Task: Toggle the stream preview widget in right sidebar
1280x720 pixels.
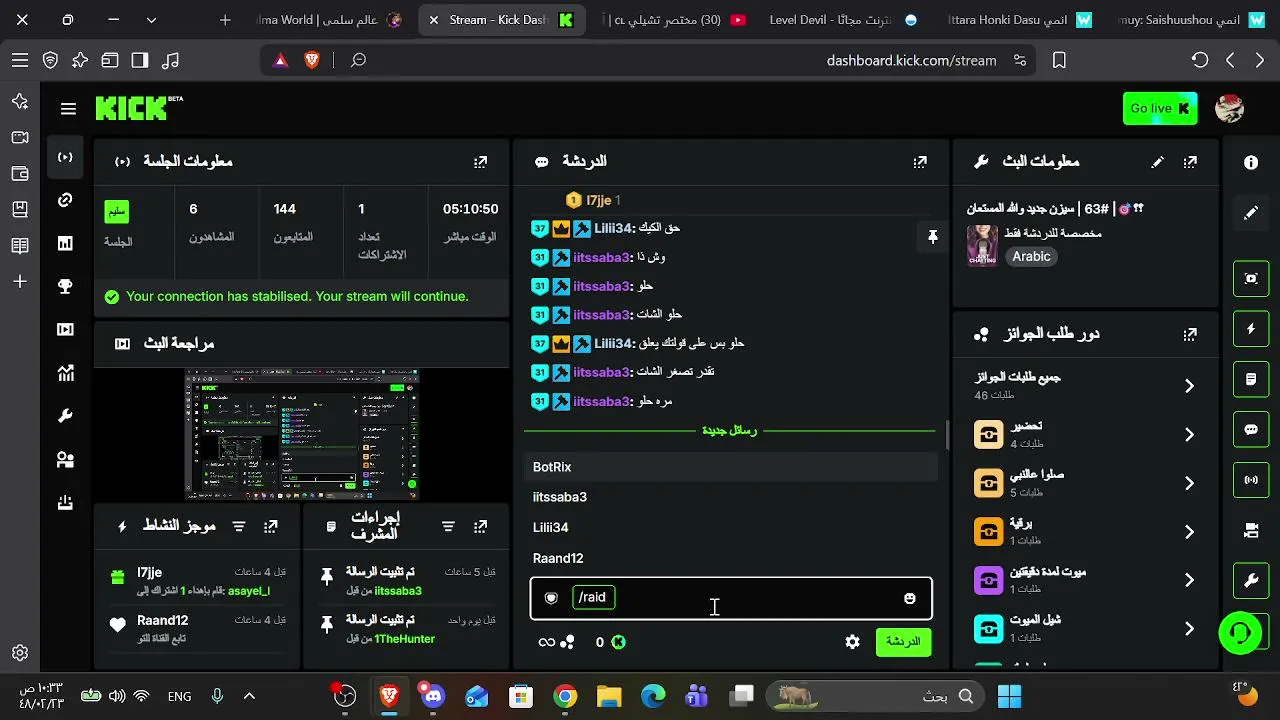Action: tap(1251, 279)
